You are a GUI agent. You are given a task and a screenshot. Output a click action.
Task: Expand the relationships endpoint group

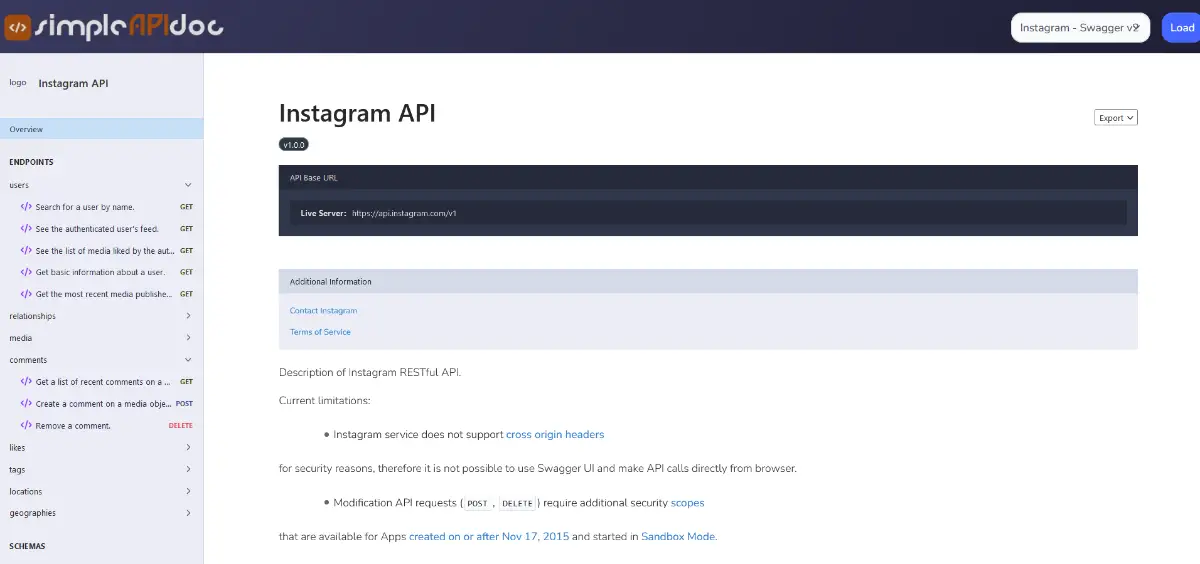coord(188,316)
